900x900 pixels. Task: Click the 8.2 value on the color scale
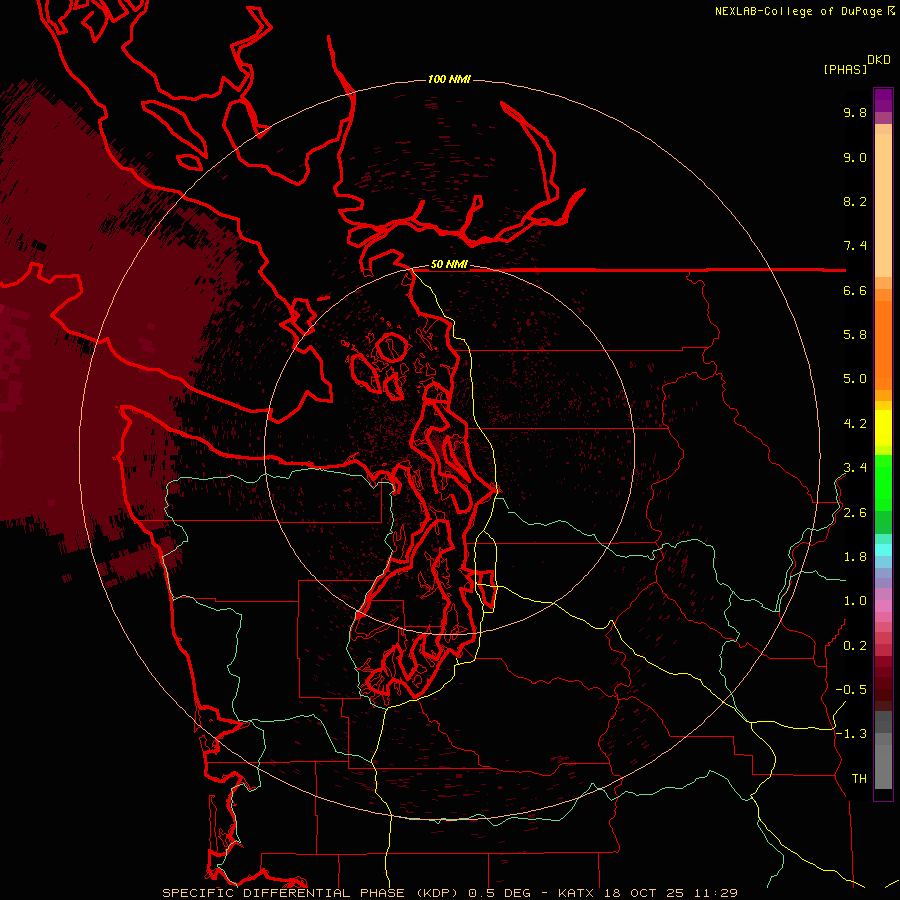(855, 201)
